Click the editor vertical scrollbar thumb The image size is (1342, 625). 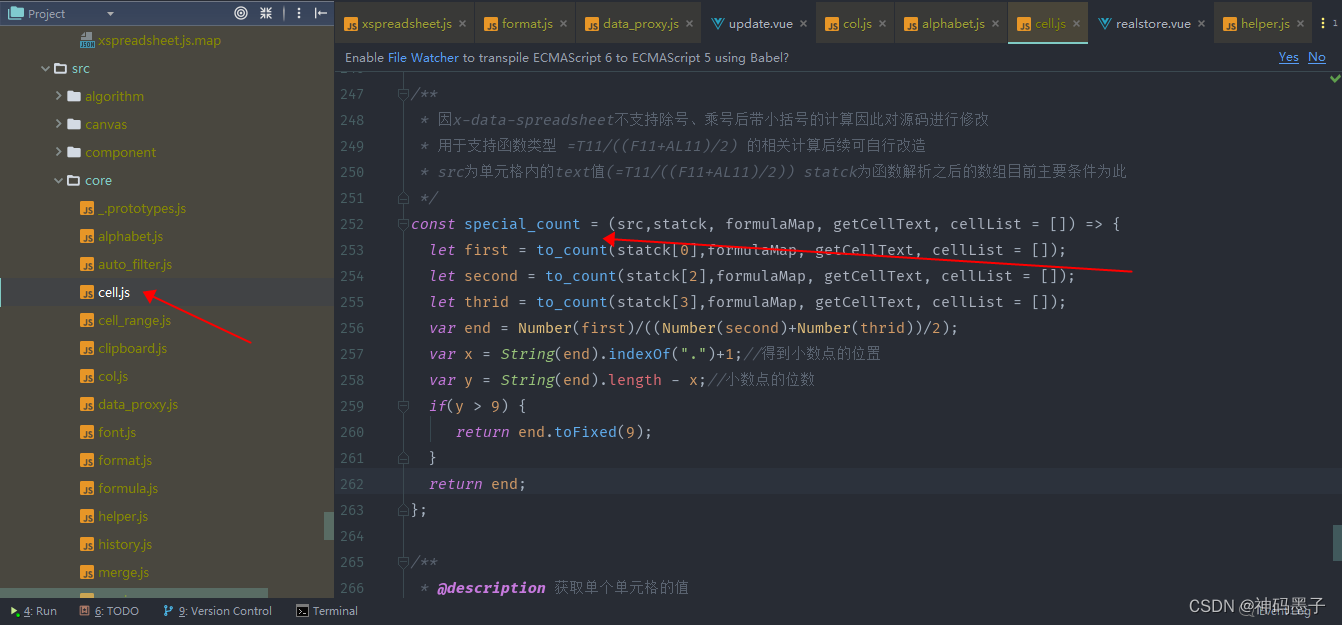(x=1336, y=543)
